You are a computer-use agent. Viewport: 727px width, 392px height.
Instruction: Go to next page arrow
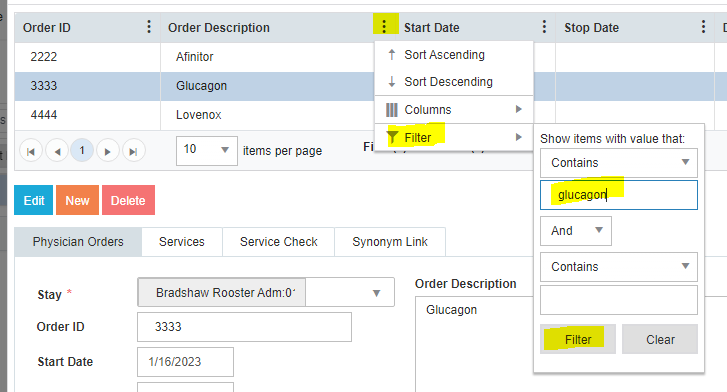click(108, 151)
